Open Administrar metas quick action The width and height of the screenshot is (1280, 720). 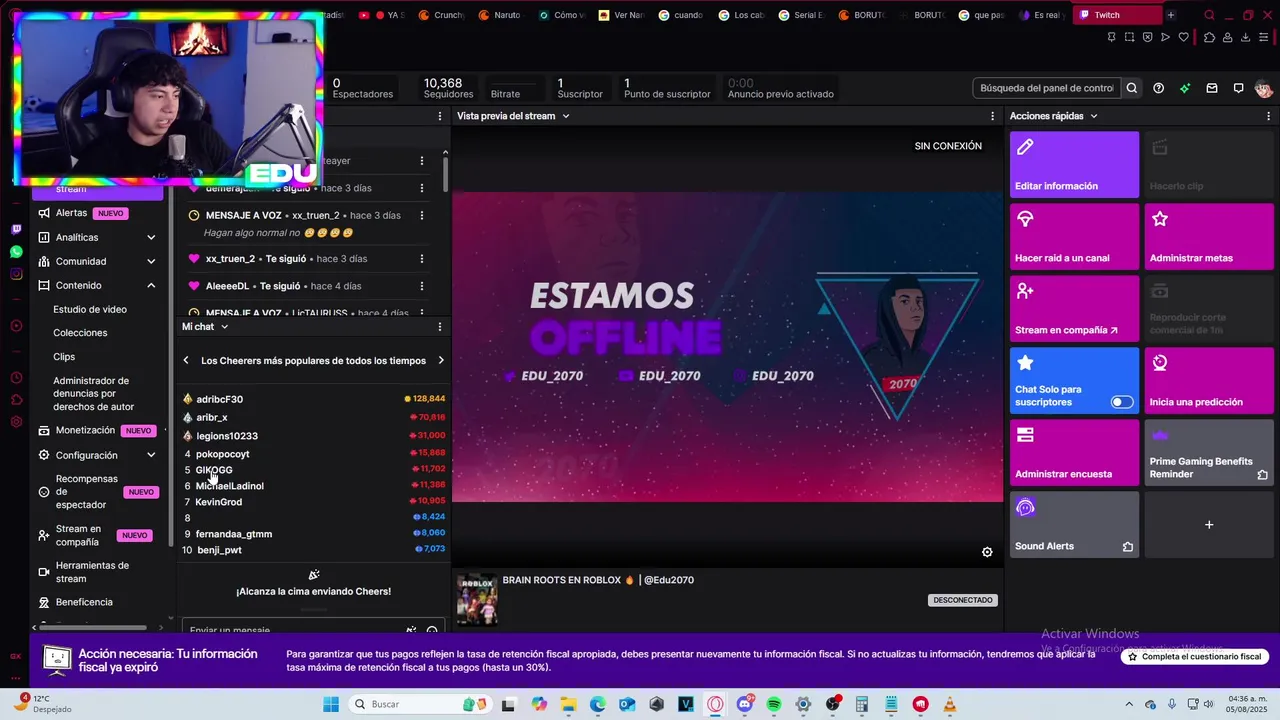pos(1209,237)
